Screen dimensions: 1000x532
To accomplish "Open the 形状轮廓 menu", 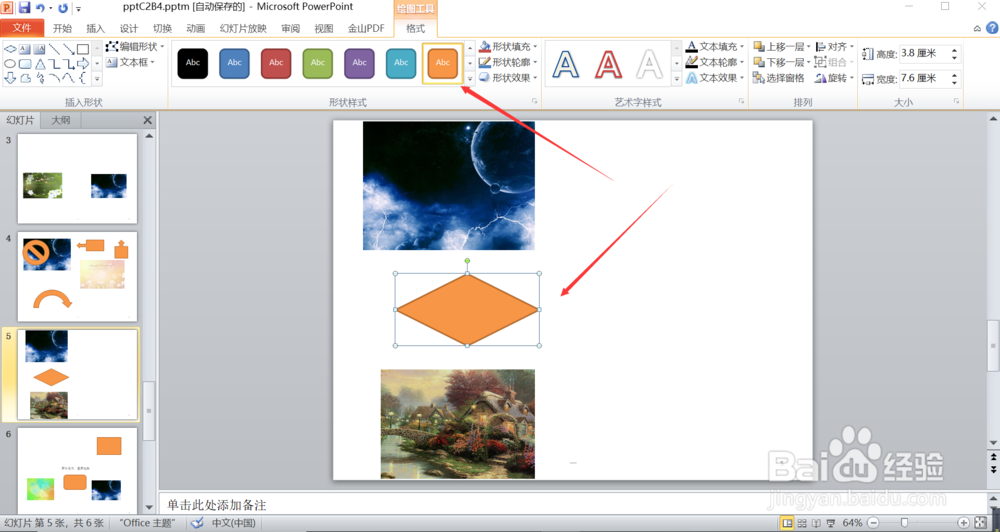I will (x=508, y=62).
